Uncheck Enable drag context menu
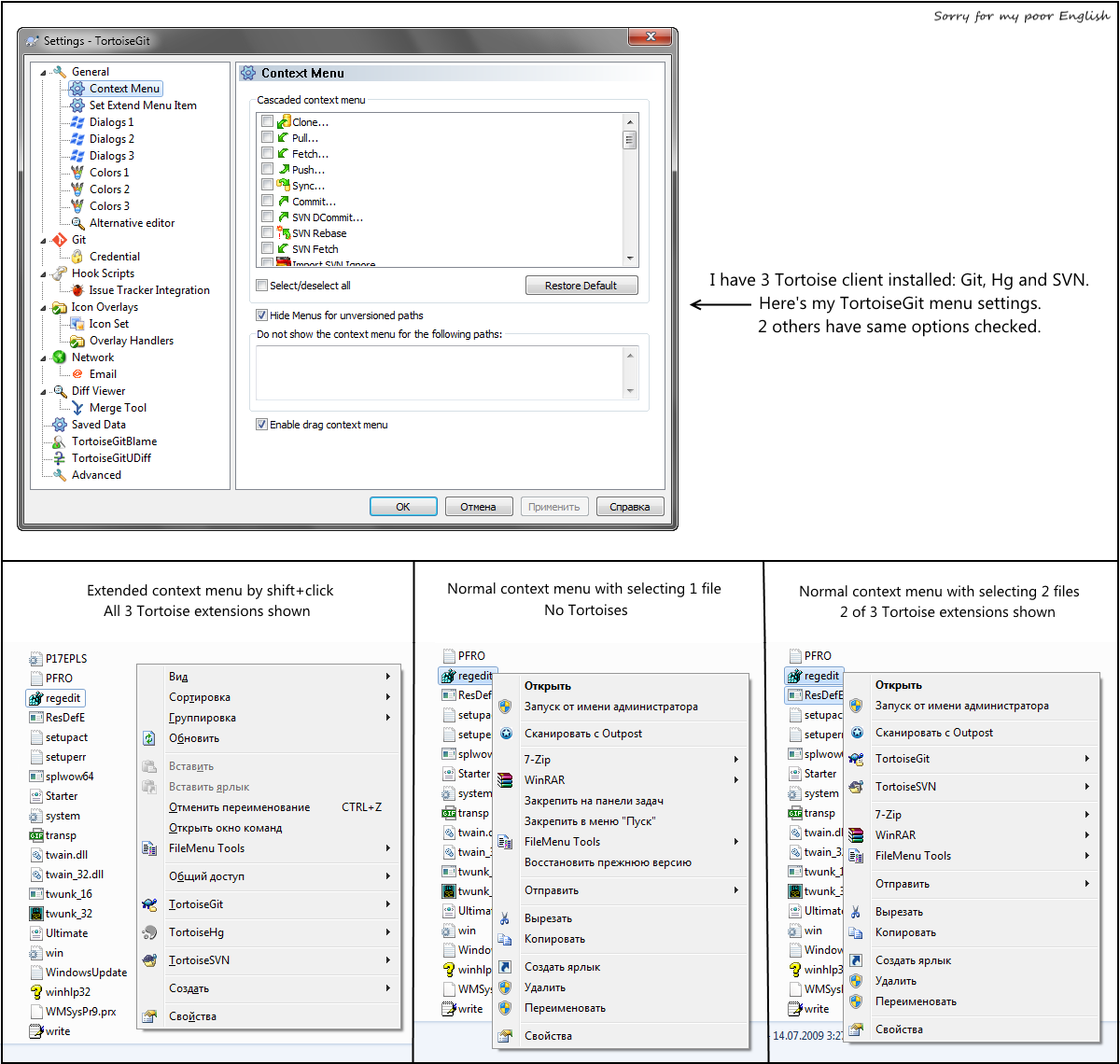The width and height of the screenshot is (1120, 1064). click(x=262, y=425)
